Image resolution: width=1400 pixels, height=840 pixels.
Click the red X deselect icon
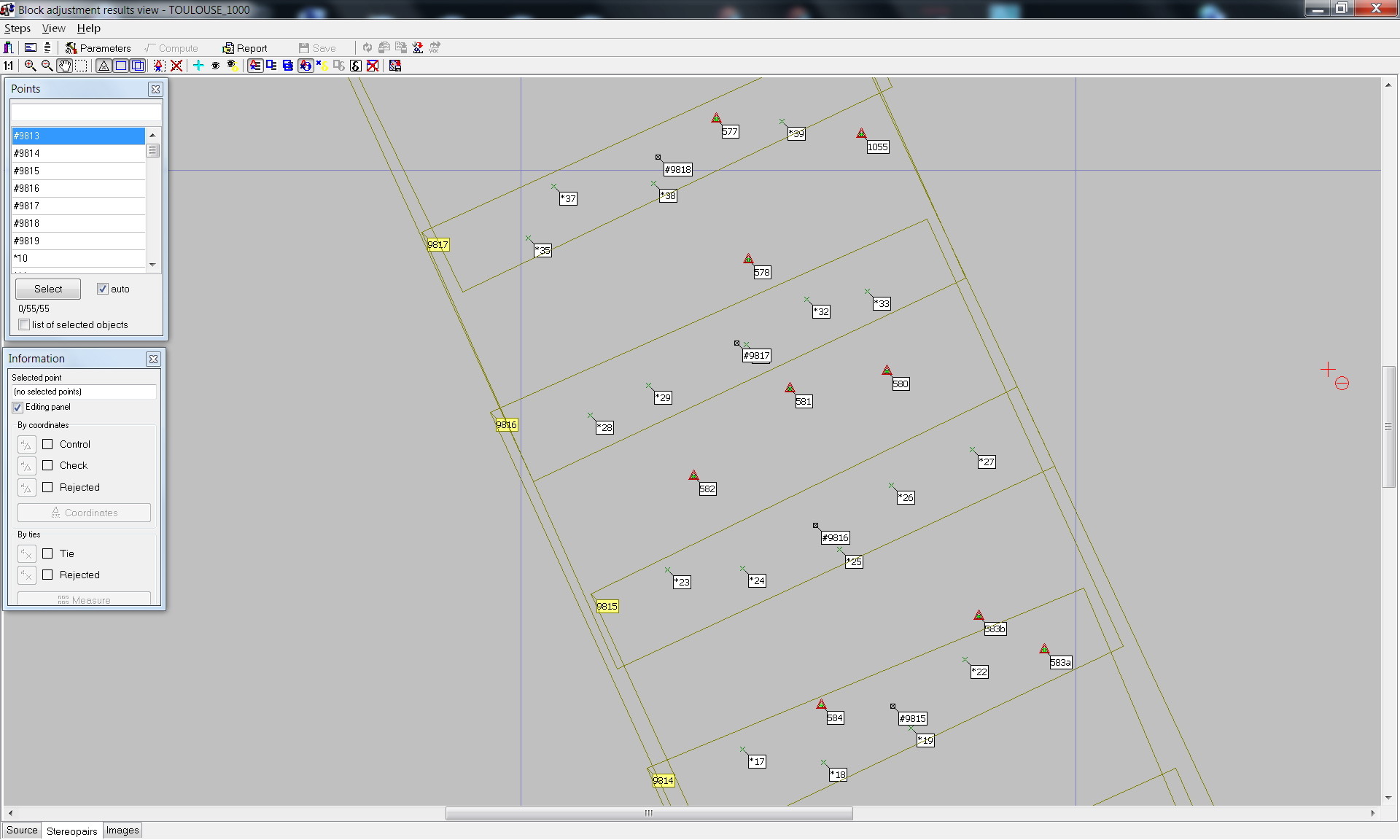click(x=176, y=66)
